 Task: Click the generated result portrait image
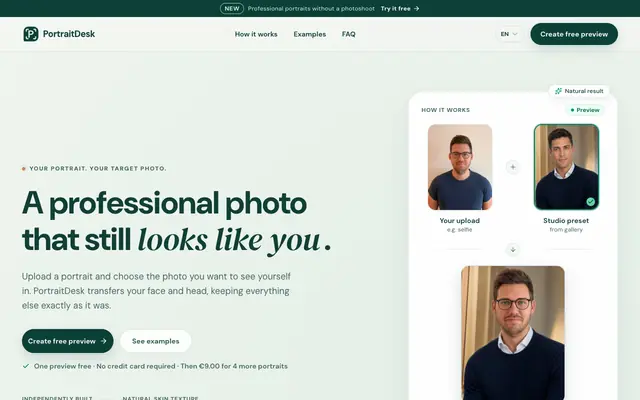513,333
